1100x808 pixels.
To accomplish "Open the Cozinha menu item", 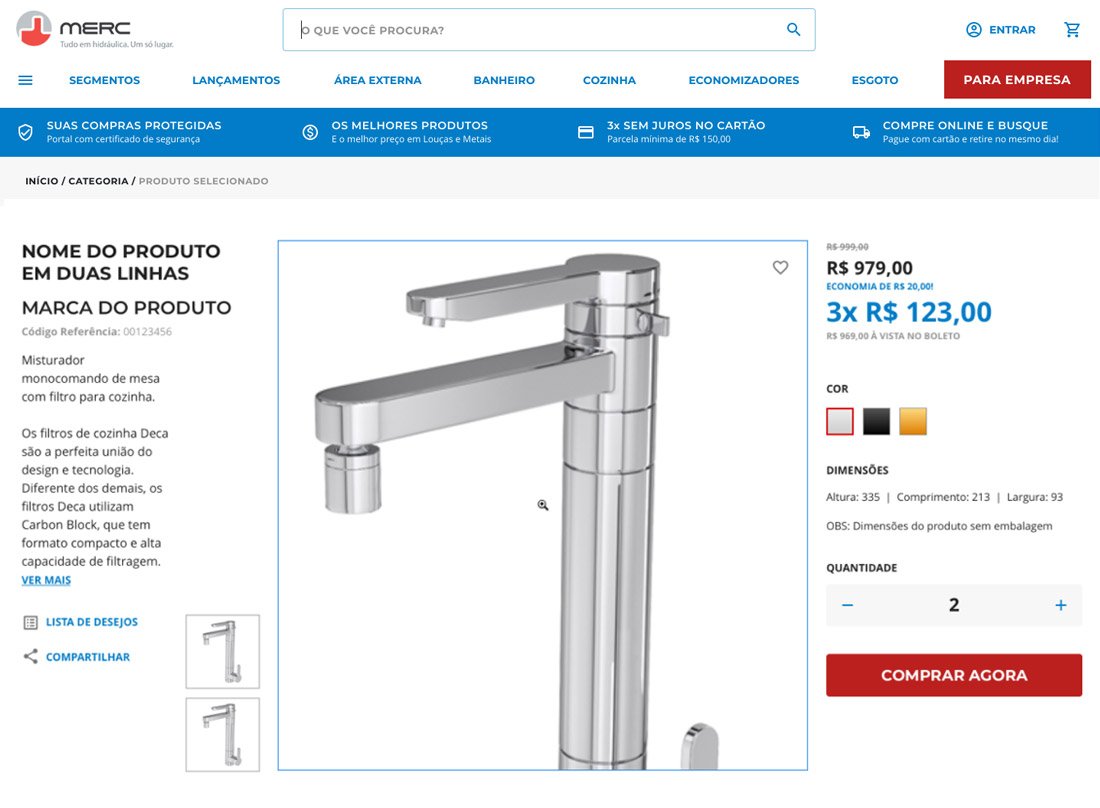I will [x=609, y=80].
